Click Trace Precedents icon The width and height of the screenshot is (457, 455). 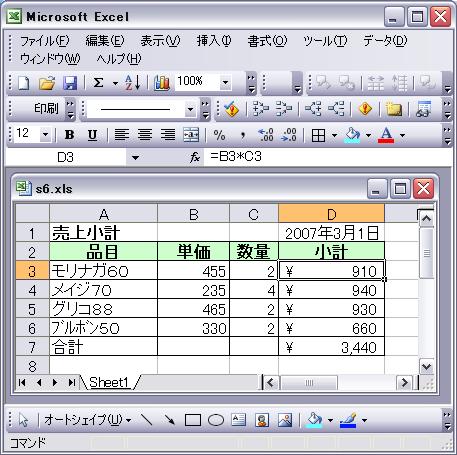click(261, 109)
